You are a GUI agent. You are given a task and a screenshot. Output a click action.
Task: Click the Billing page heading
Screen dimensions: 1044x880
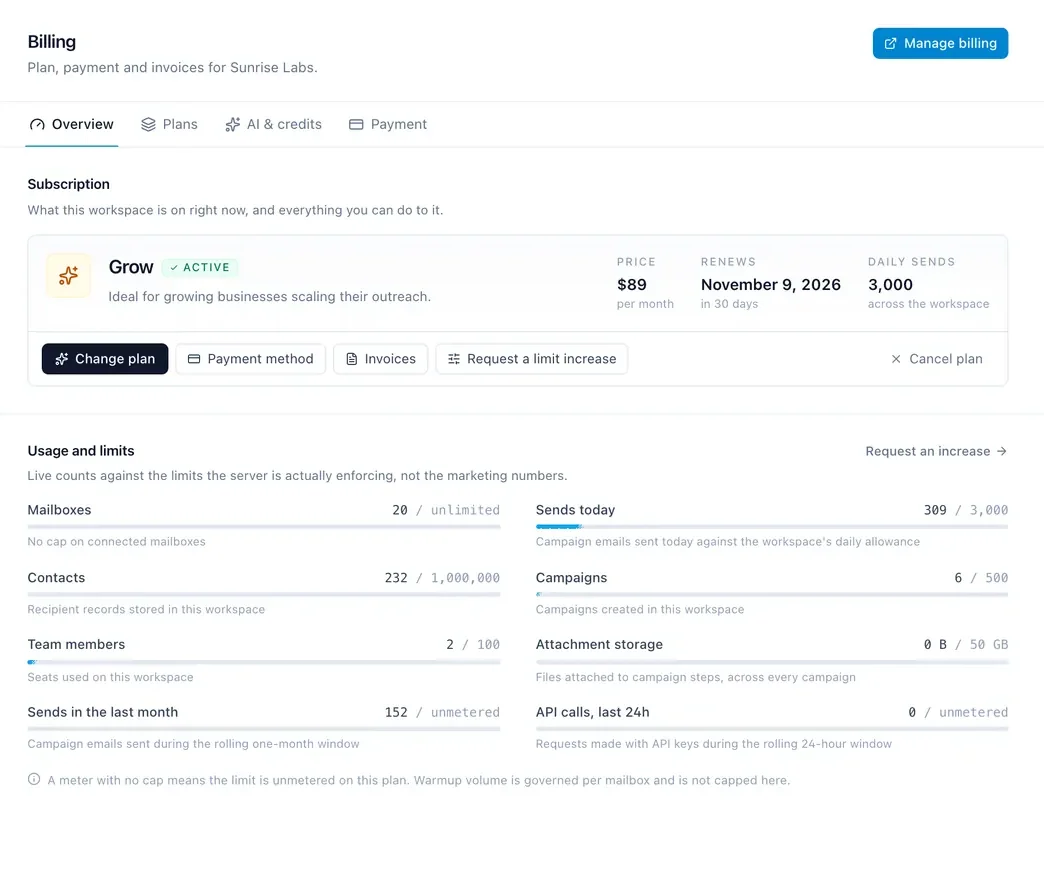coord(52,42)
